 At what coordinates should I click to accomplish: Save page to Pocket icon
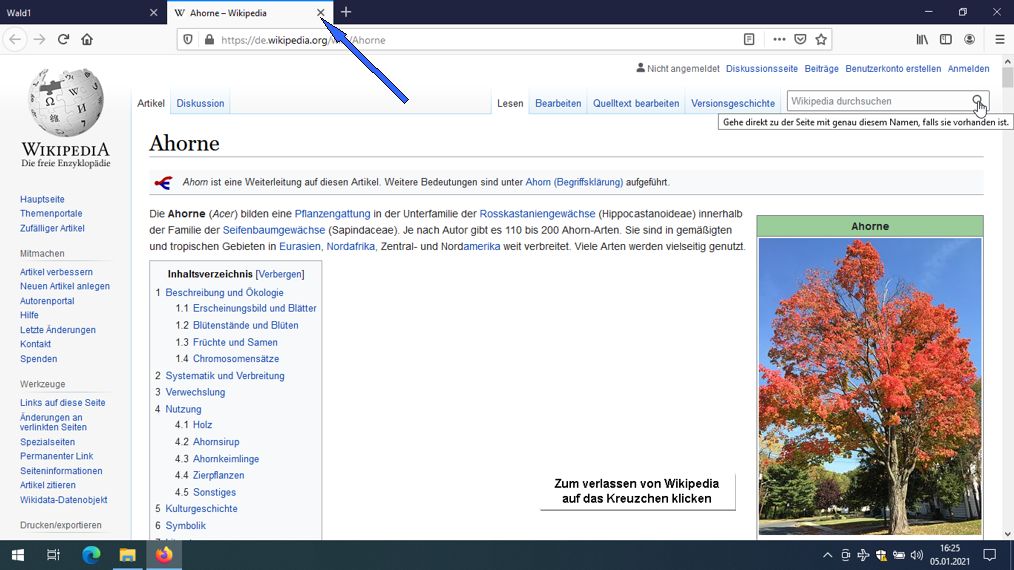tap(800, 39)
